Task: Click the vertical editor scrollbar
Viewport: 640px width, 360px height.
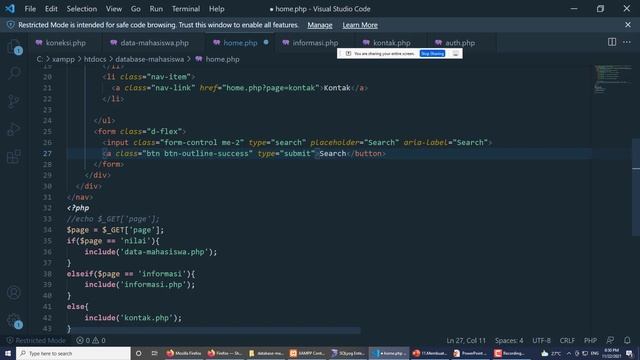Action: [636, 187]
